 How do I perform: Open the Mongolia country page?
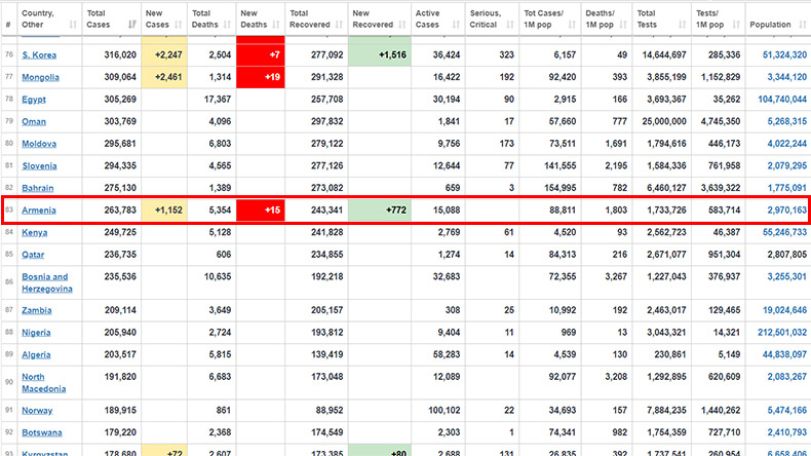40,77
